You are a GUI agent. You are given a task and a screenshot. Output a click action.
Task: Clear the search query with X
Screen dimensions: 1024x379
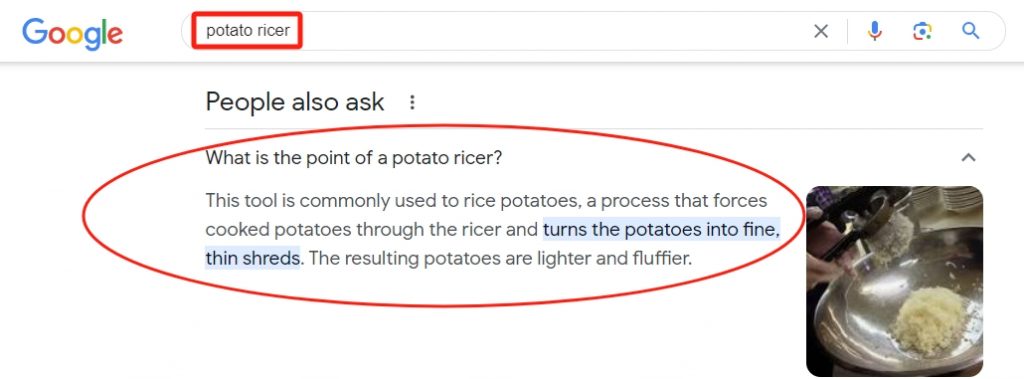(821, 31)
